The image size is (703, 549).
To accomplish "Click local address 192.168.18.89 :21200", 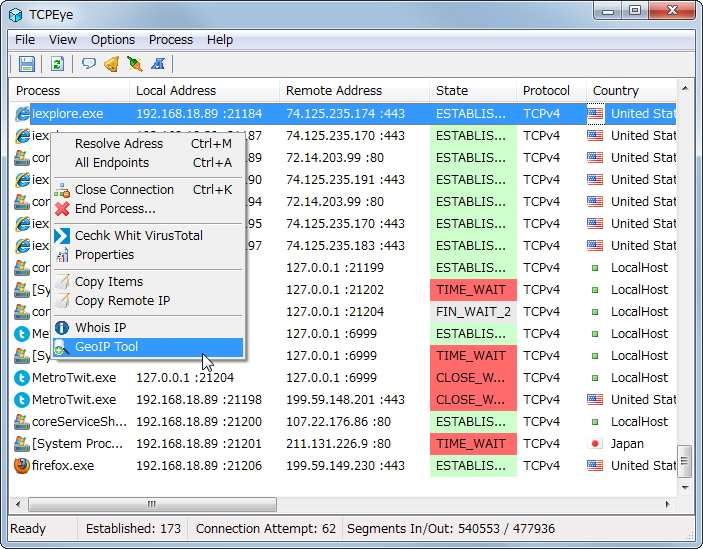I will tap(199, 422).
